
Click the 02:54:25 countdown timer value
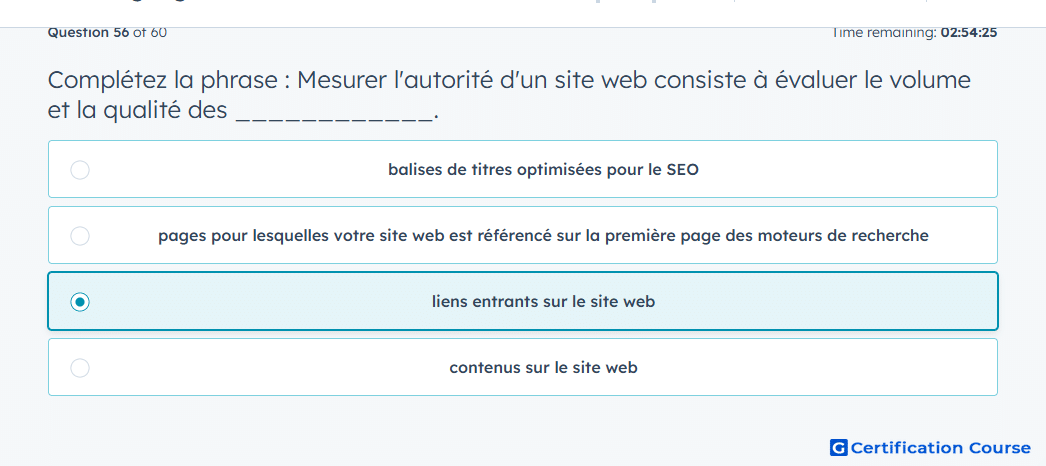coord(969,32)
